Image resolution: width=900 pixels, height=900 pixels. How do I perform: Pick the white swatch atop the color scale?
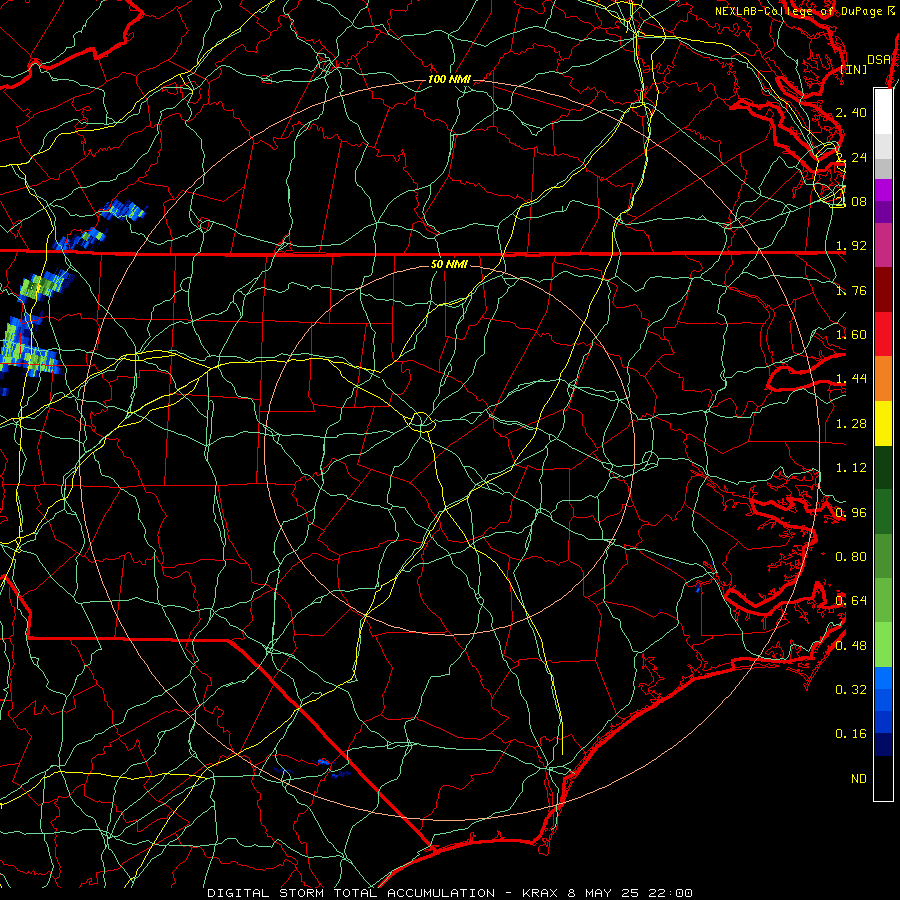click(883, 111)
